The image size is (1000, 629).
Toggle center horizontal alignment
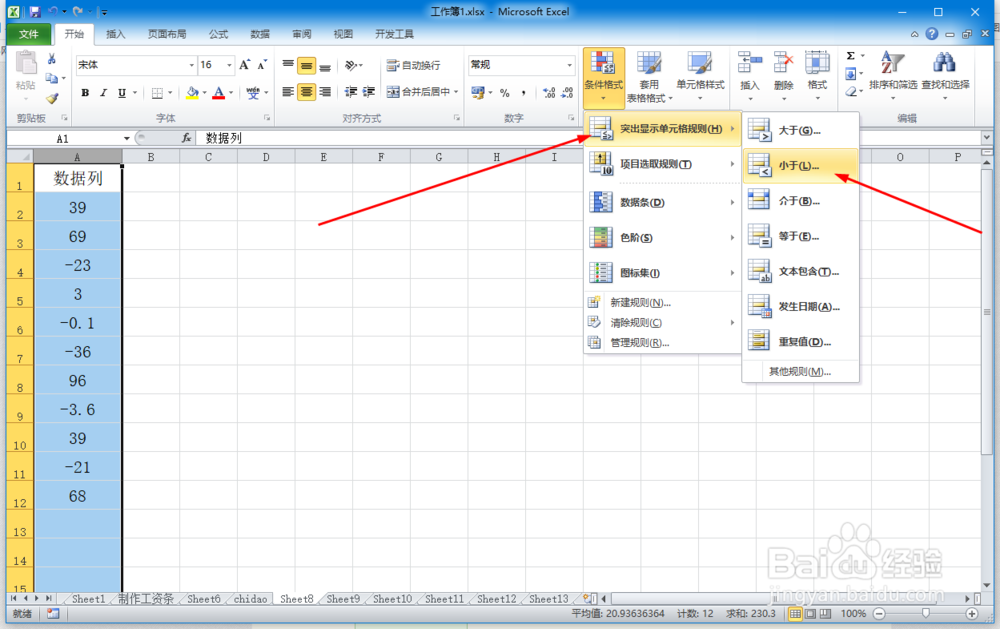(x=307, y=92)
